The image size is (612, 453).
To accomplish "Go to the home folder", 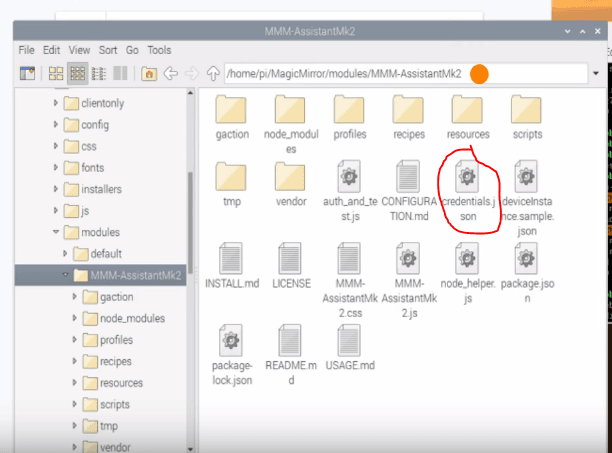I will (x=149, y=73).
